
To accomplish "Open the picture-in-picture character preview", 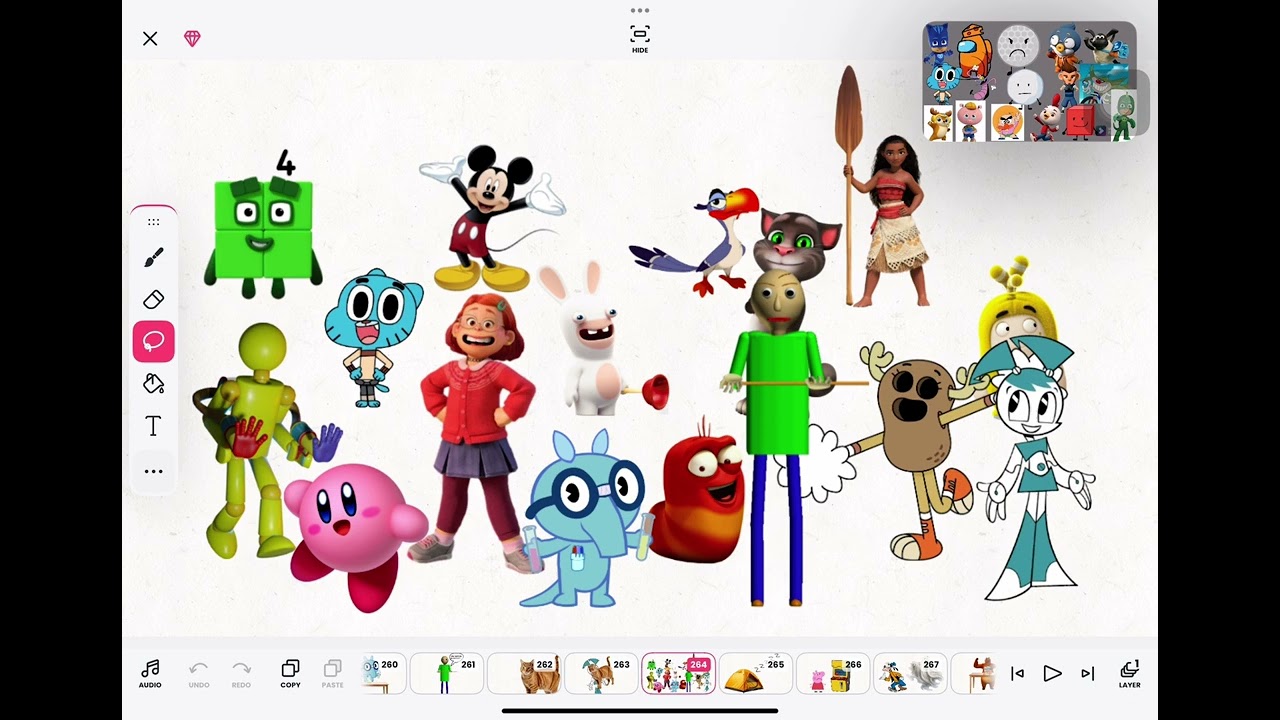I will 1029,81.
